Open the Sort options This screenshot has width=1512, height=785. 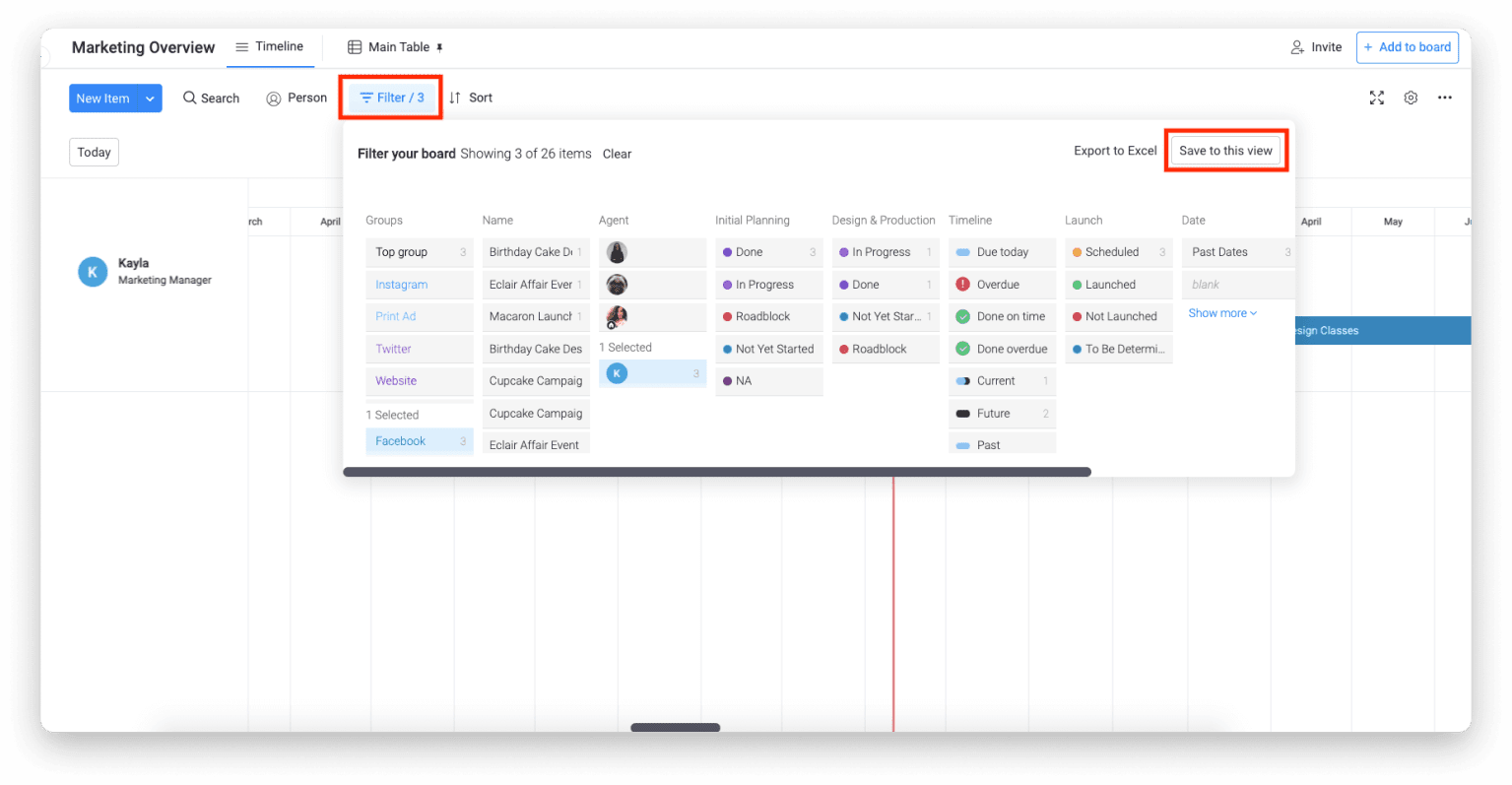pos(471,98)
